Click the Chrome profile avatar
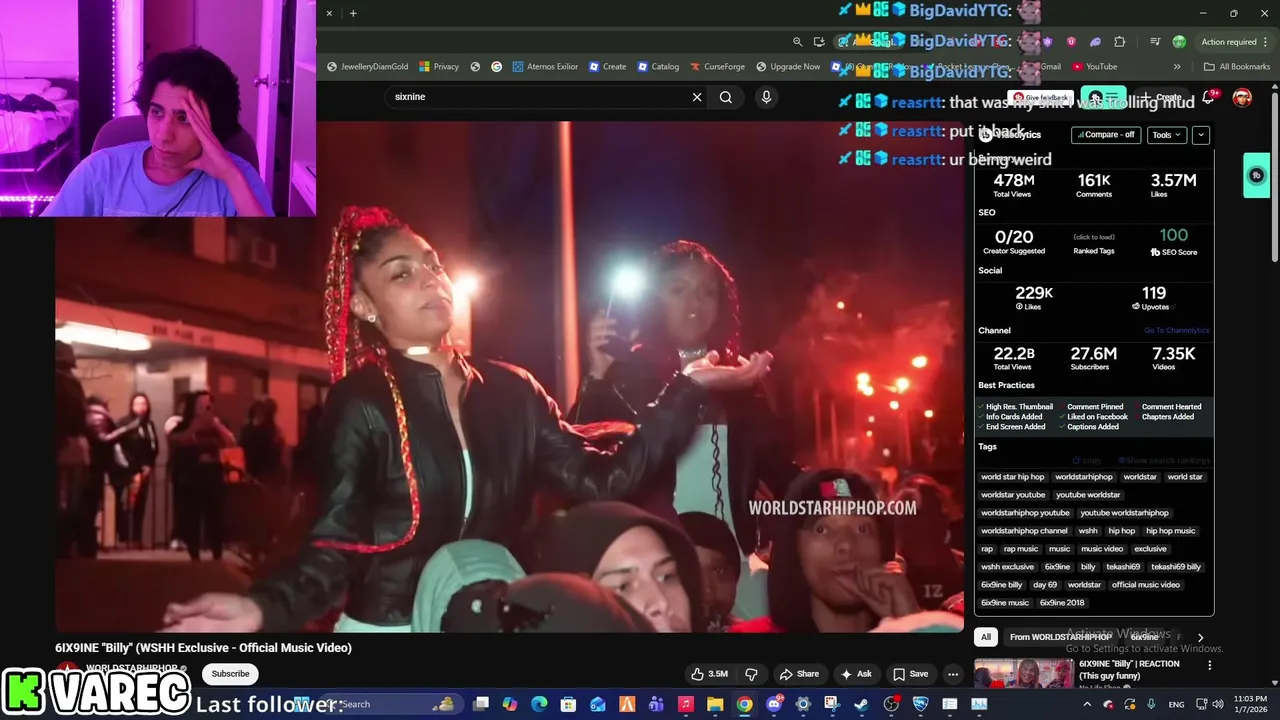 pos(1179,42)
